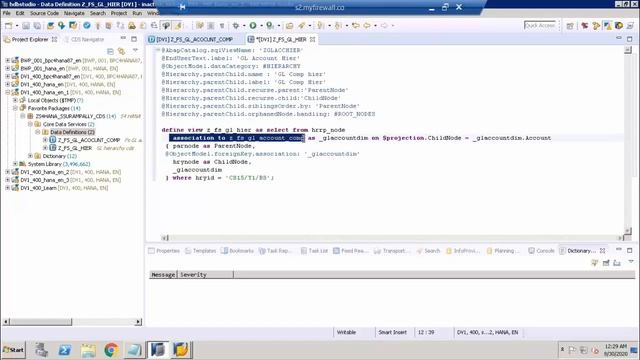
Task: Open the Properties tab in bottom panel
Action: 164,251
